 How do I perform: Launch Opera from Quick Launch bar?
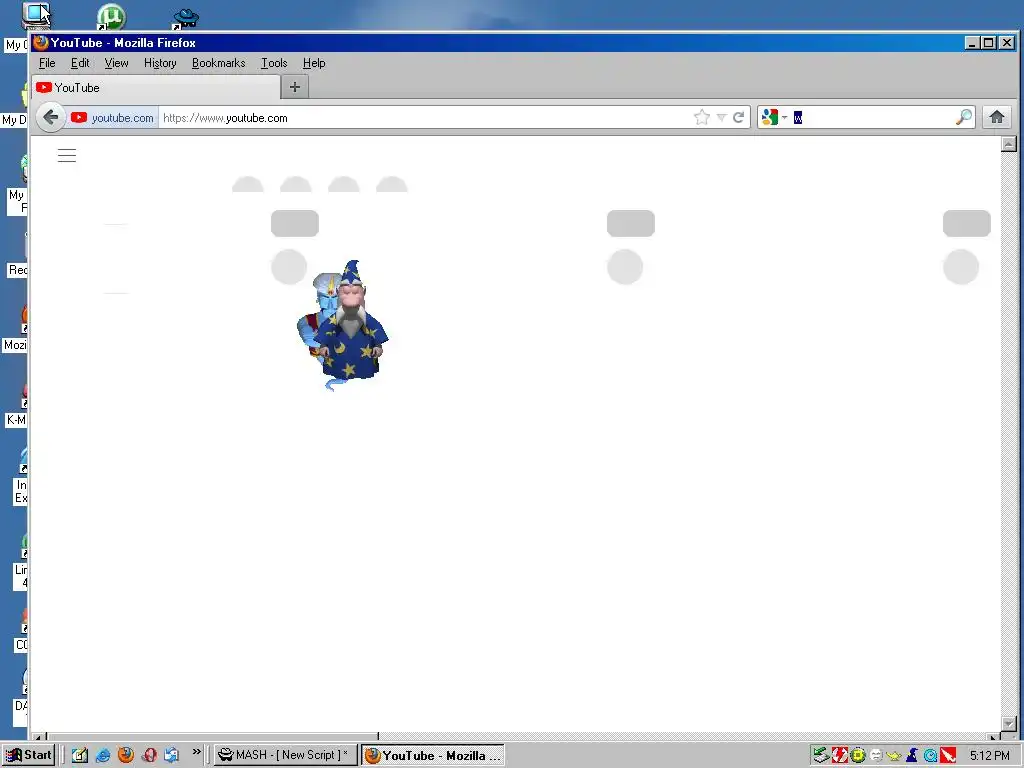coord(149,755)
